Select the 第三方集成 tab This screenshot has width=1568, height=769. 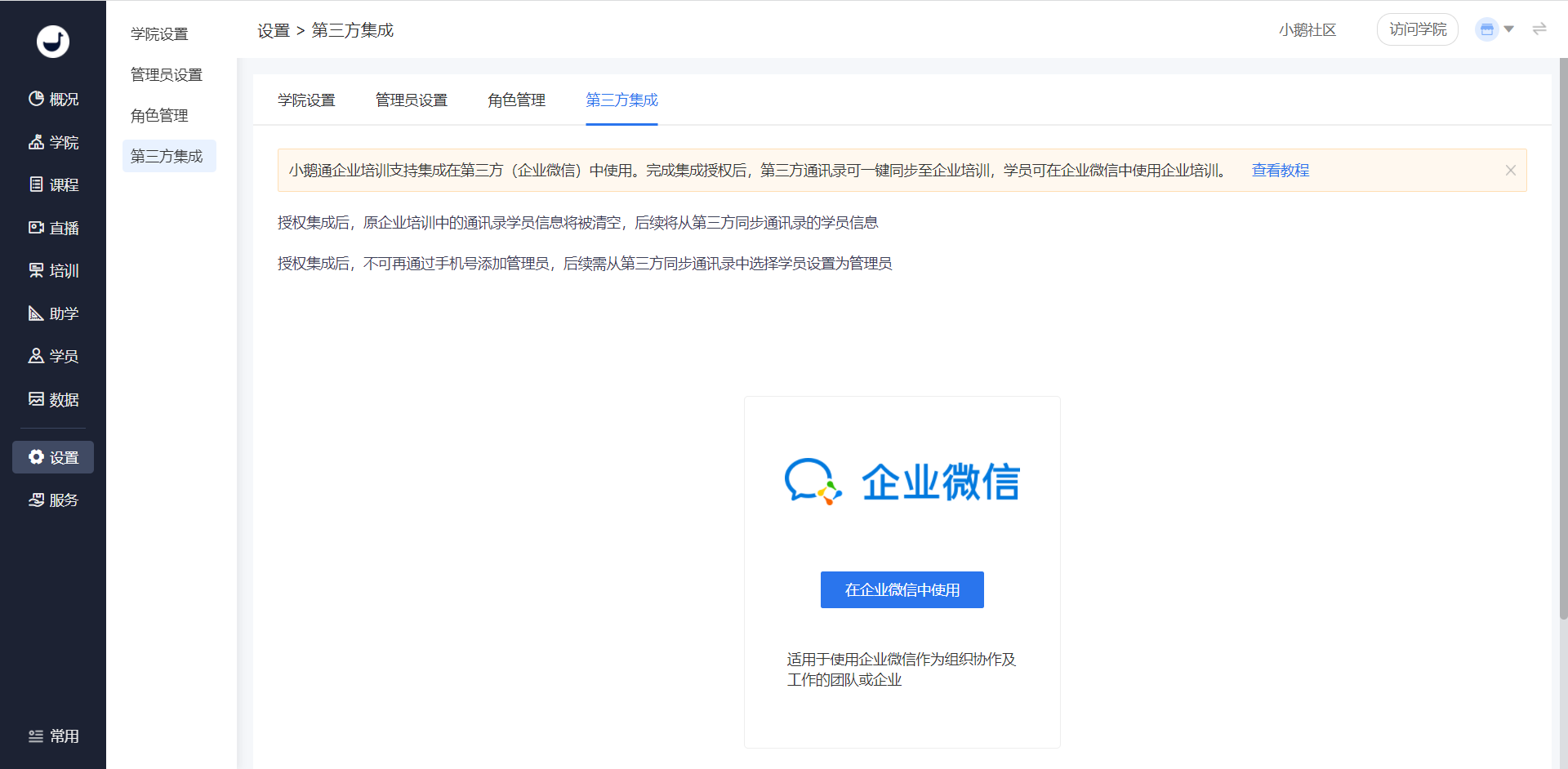621,100
